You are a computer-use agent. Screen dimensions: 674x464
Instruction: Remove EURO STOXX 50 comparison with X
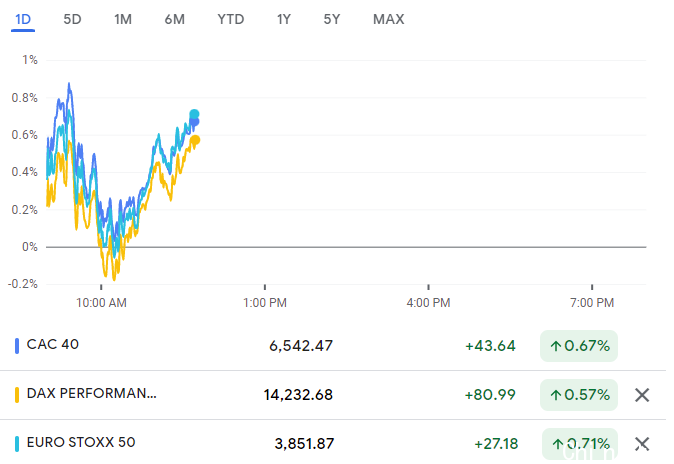point(642,443)
